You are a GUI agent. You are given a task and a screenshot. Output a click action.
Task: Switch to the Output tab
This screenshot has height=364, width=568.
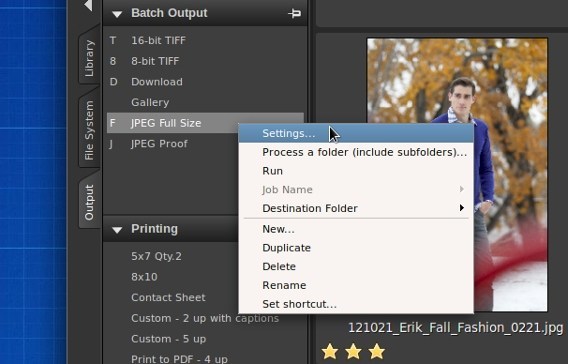89,202
